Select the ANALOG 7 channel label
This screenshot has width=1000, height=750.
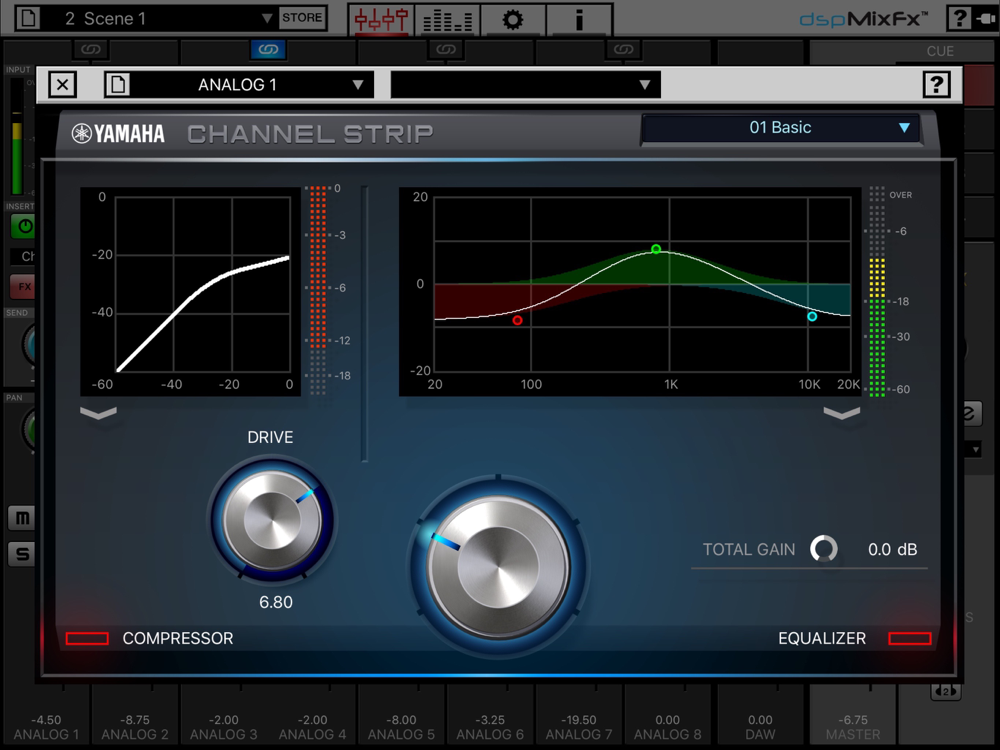(578, 734)
